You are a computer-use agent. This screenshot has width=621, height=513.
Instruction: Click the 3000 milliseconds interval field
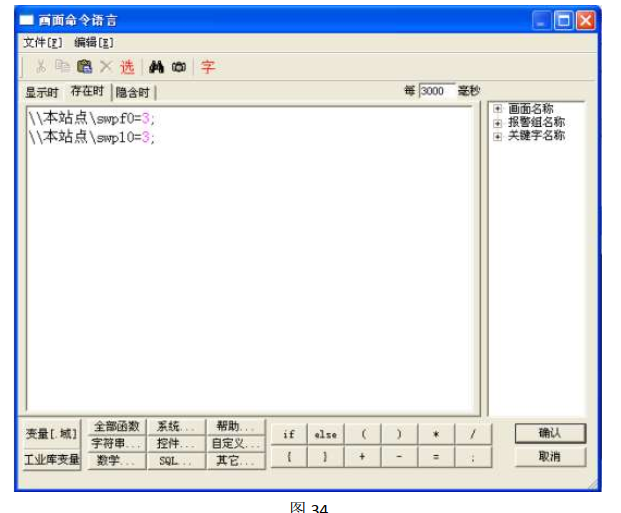[436, 91]
